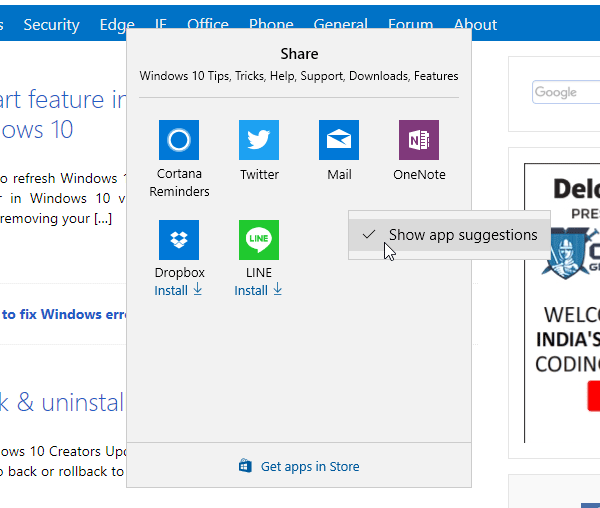This screenshot has height=508, width=600.
Task: Share to Cortana Reminders app icon
Action: 179,140
